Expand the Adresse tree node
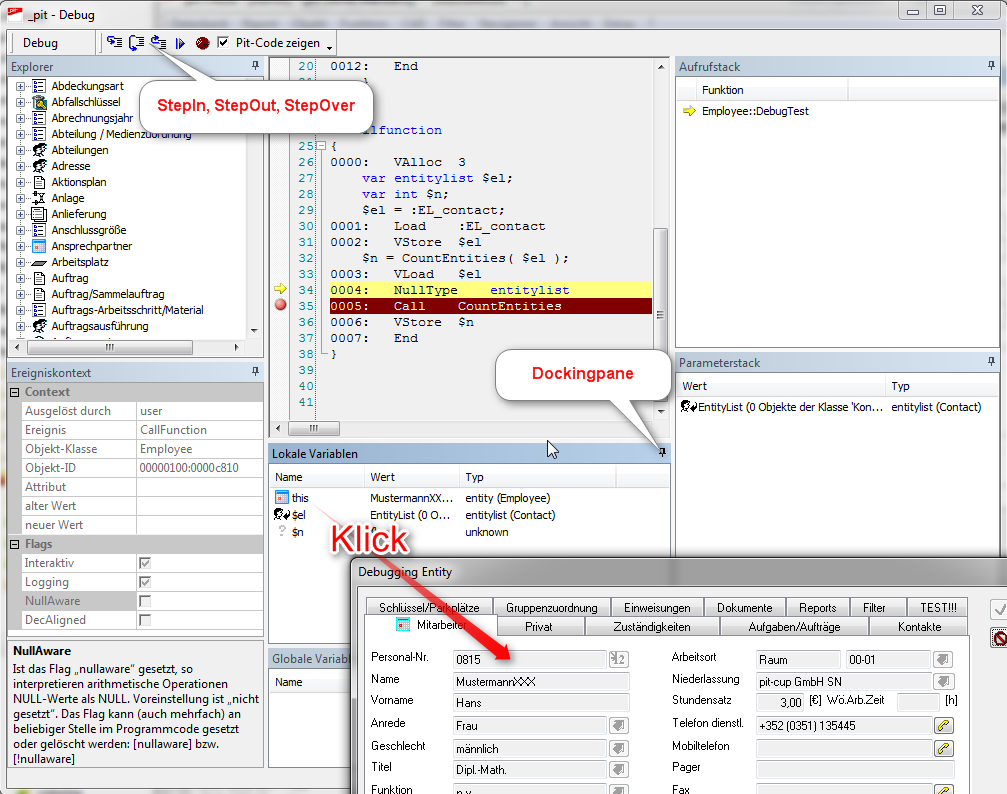The image size is (1007, 794). (21, 166)
